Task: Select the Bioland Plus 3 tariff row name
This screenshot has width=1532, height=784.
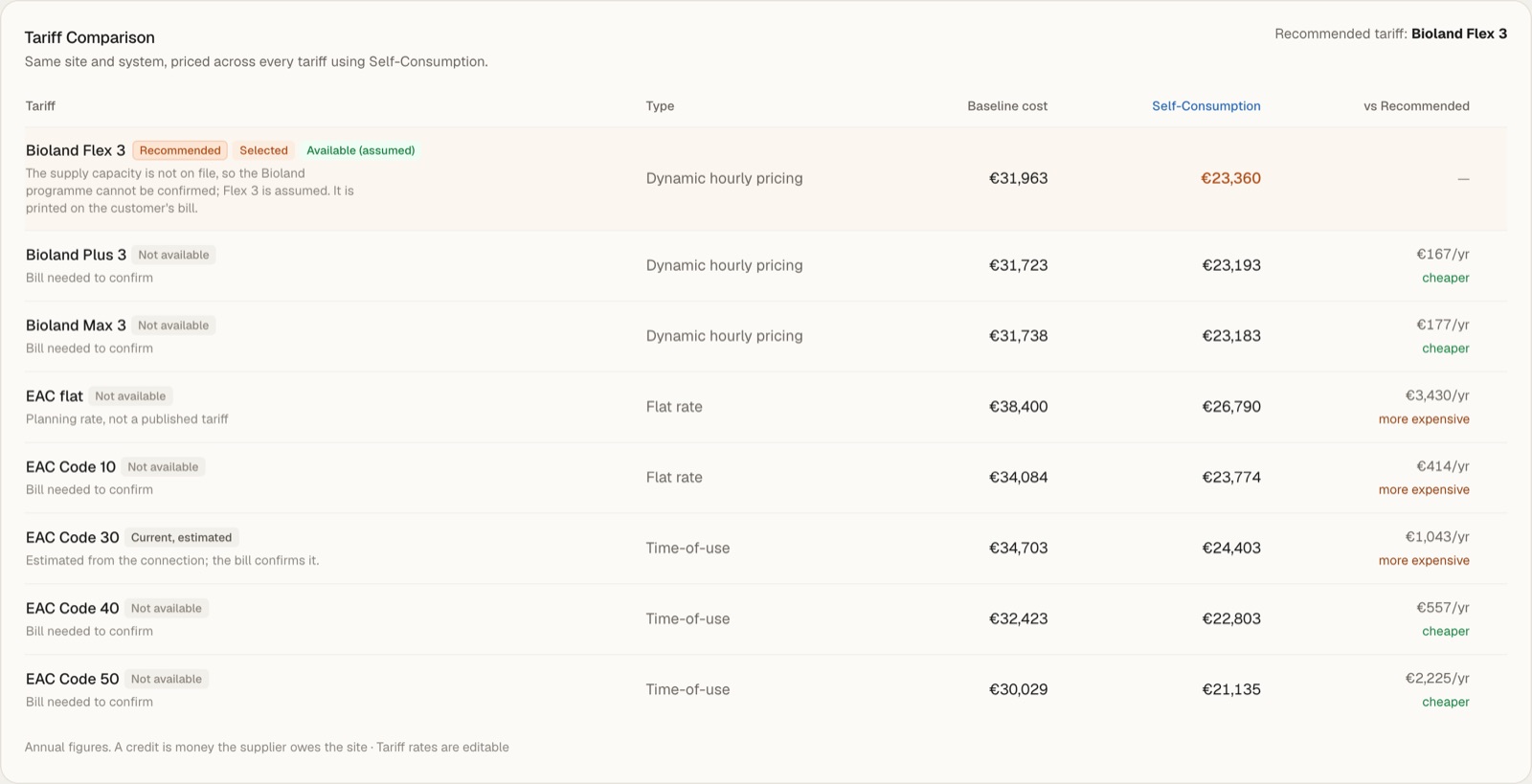Action: (x=76, y=255)
